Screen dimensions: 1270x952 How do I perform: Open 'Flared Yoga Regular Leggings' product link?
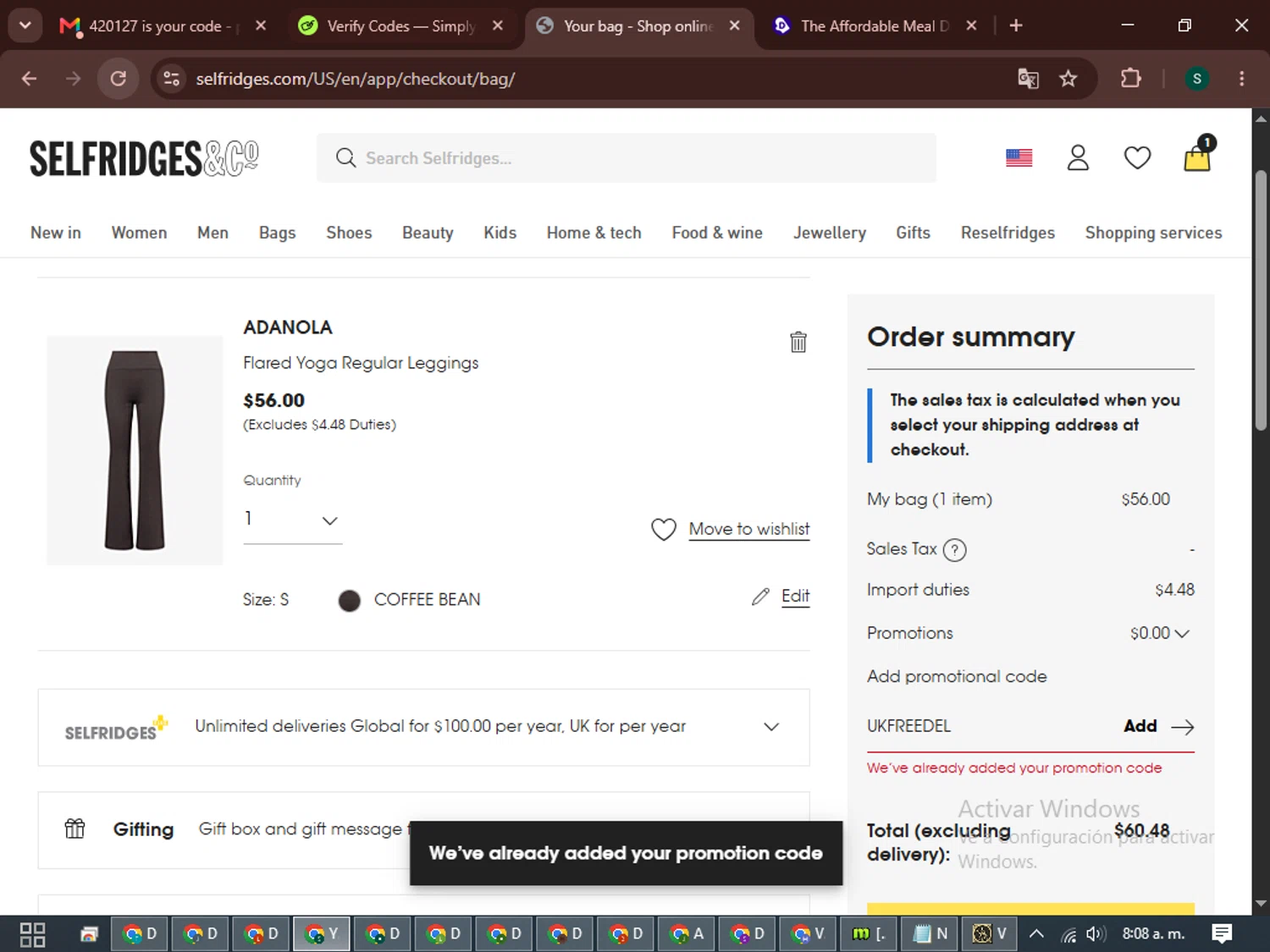tap(361, 363)
